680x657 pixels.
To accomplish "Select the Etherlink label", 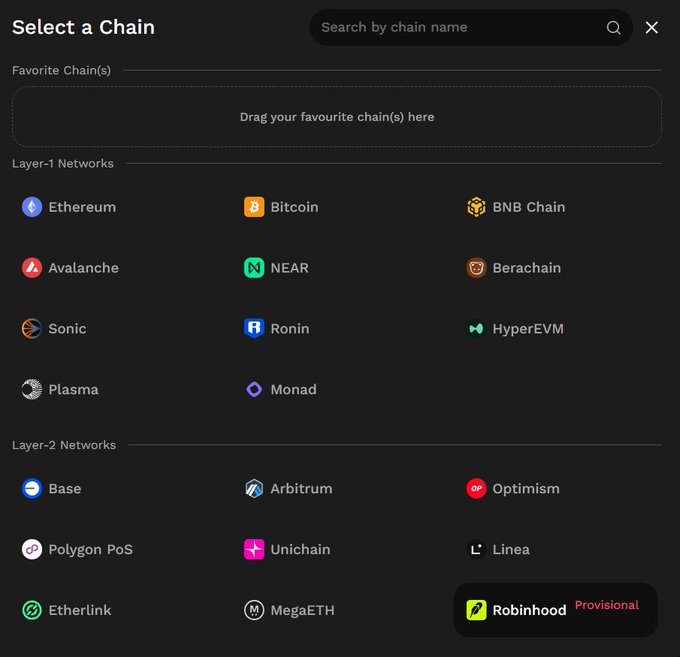I will [x=80, y=610].
